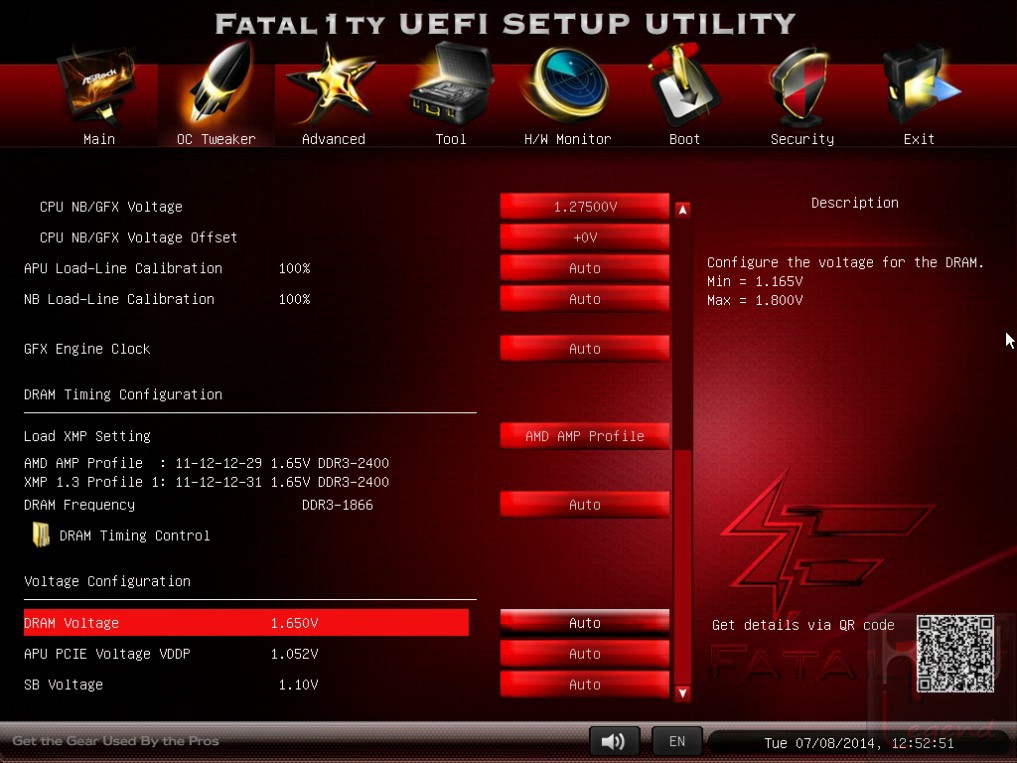This screenshot has height=763, width=1017.
Task: Select APU Load-Line Calibration label
Action: tap(123, 268)
